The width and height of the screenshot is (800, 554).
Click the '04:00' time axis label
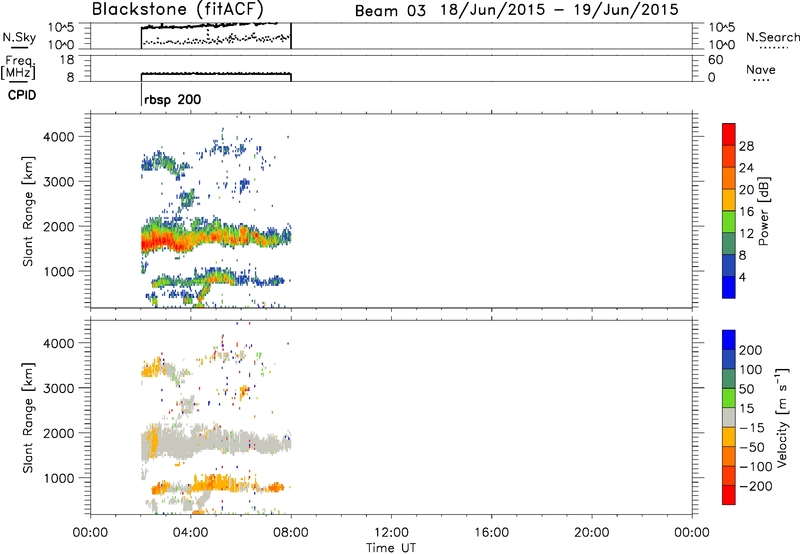[x=190, y=533]
